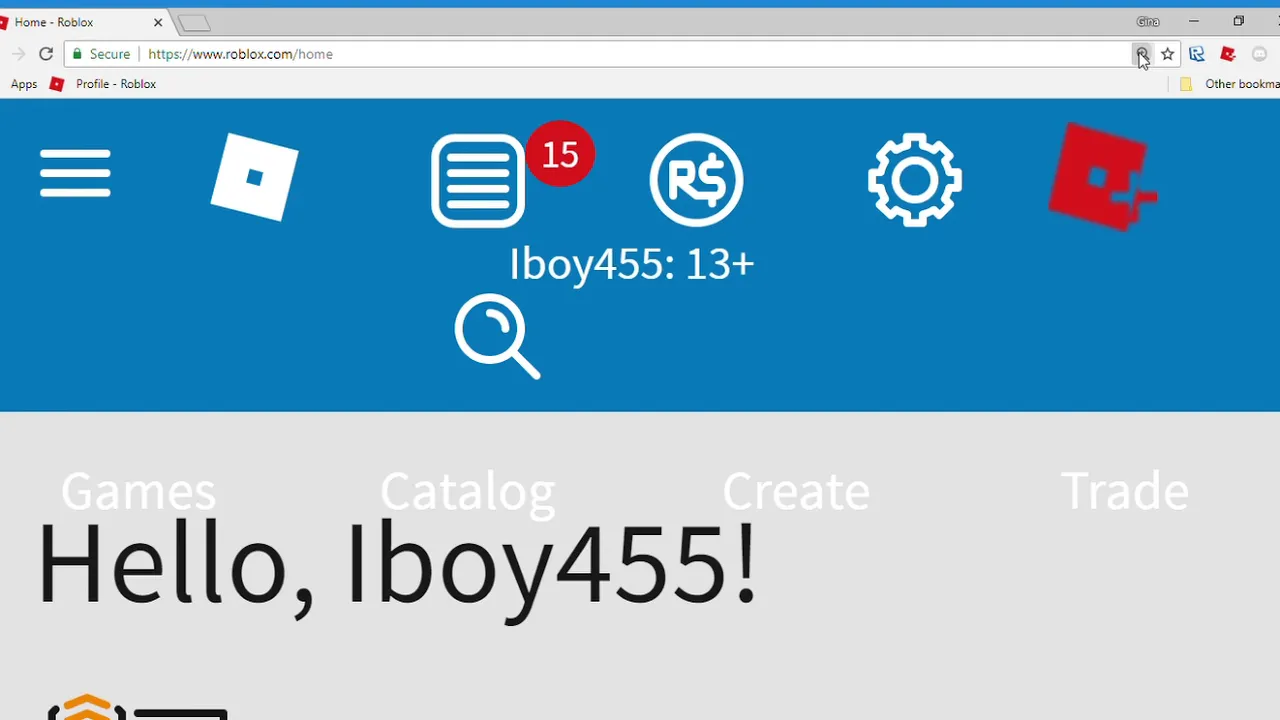Close the Home - Roblox tab
The height and width of the screenshot is (720, 1280).
coord(158,22)
